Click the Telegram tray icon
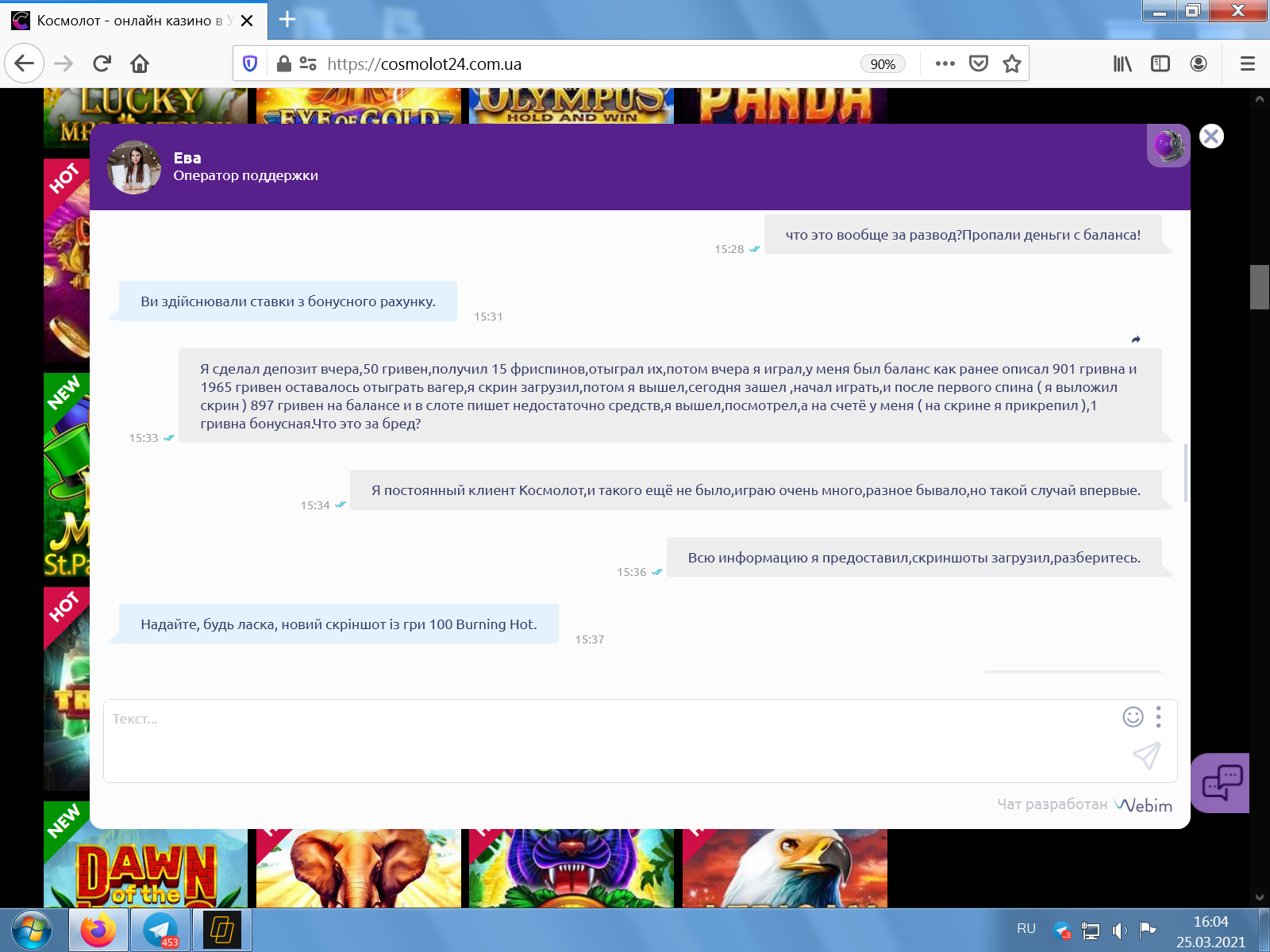 click(1062, 930)
